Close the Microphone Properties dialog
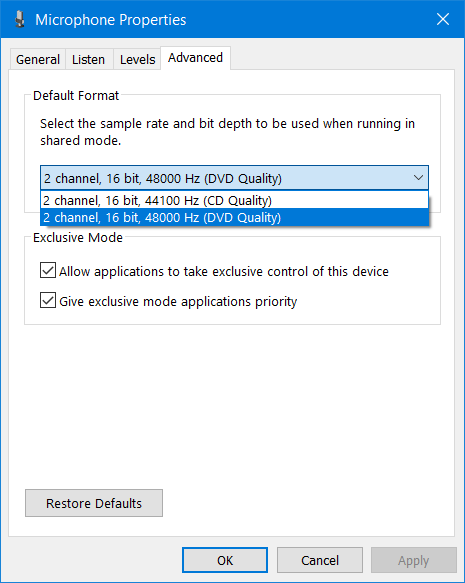Screen dimensions: 465x583 [x=443, y=19]
